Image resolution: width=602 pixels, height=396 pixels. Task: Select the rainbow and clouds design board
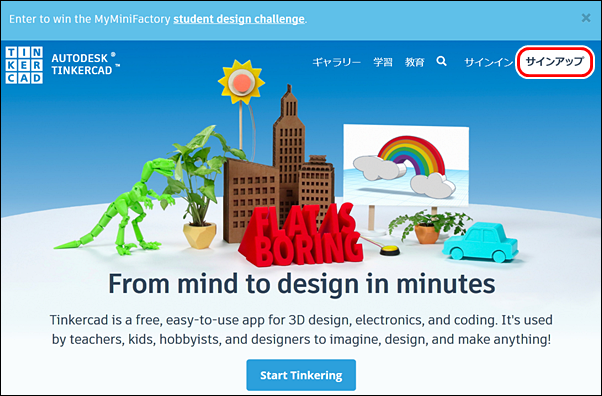pyautogui.click(x=406, y=165)
